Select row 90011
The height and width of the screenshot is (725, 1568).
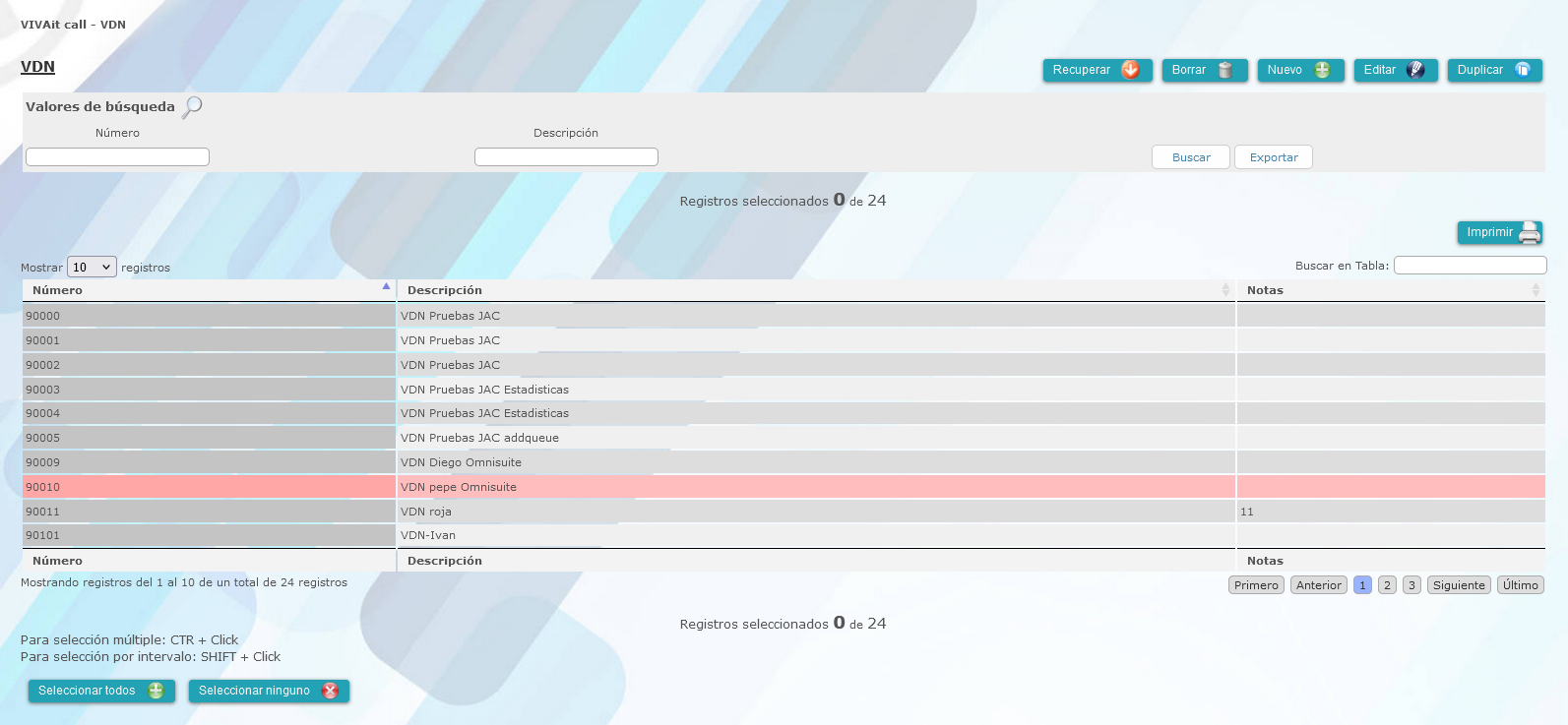click(x=784, y=512)
